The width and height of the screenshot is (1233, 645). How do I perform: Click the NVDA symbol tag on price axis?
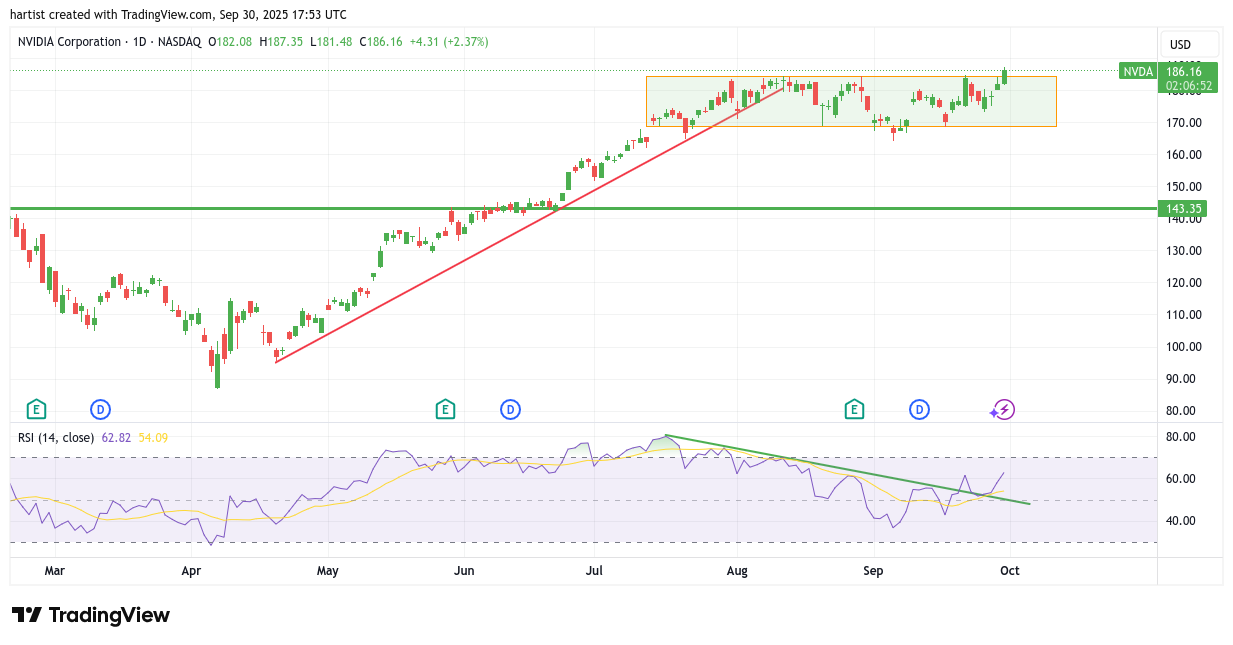pyautogui.click(x=1138, y=71)
